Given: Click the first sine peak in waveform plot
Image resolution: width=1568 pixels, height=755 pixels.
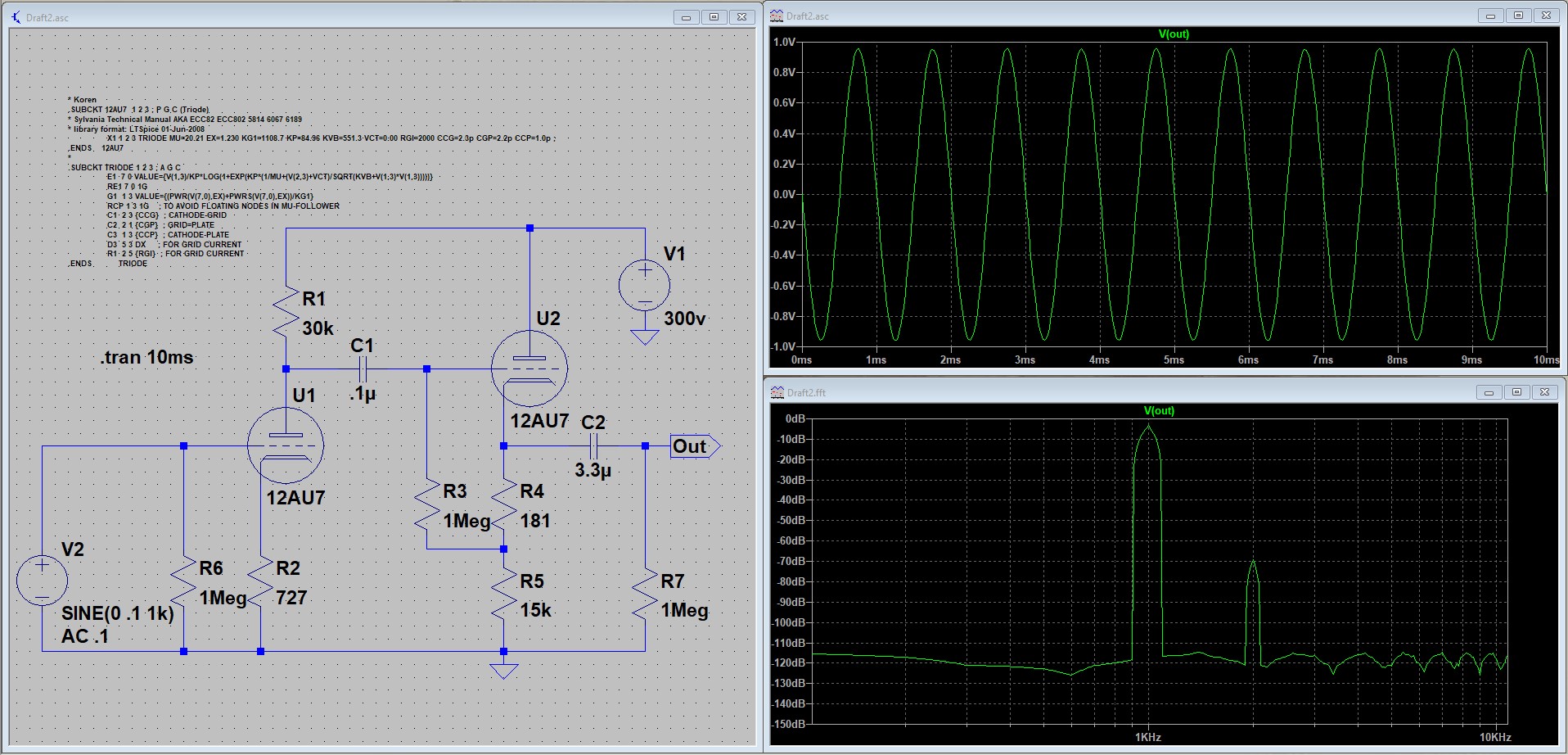Looking at the screenshot, I should [858, 51].
